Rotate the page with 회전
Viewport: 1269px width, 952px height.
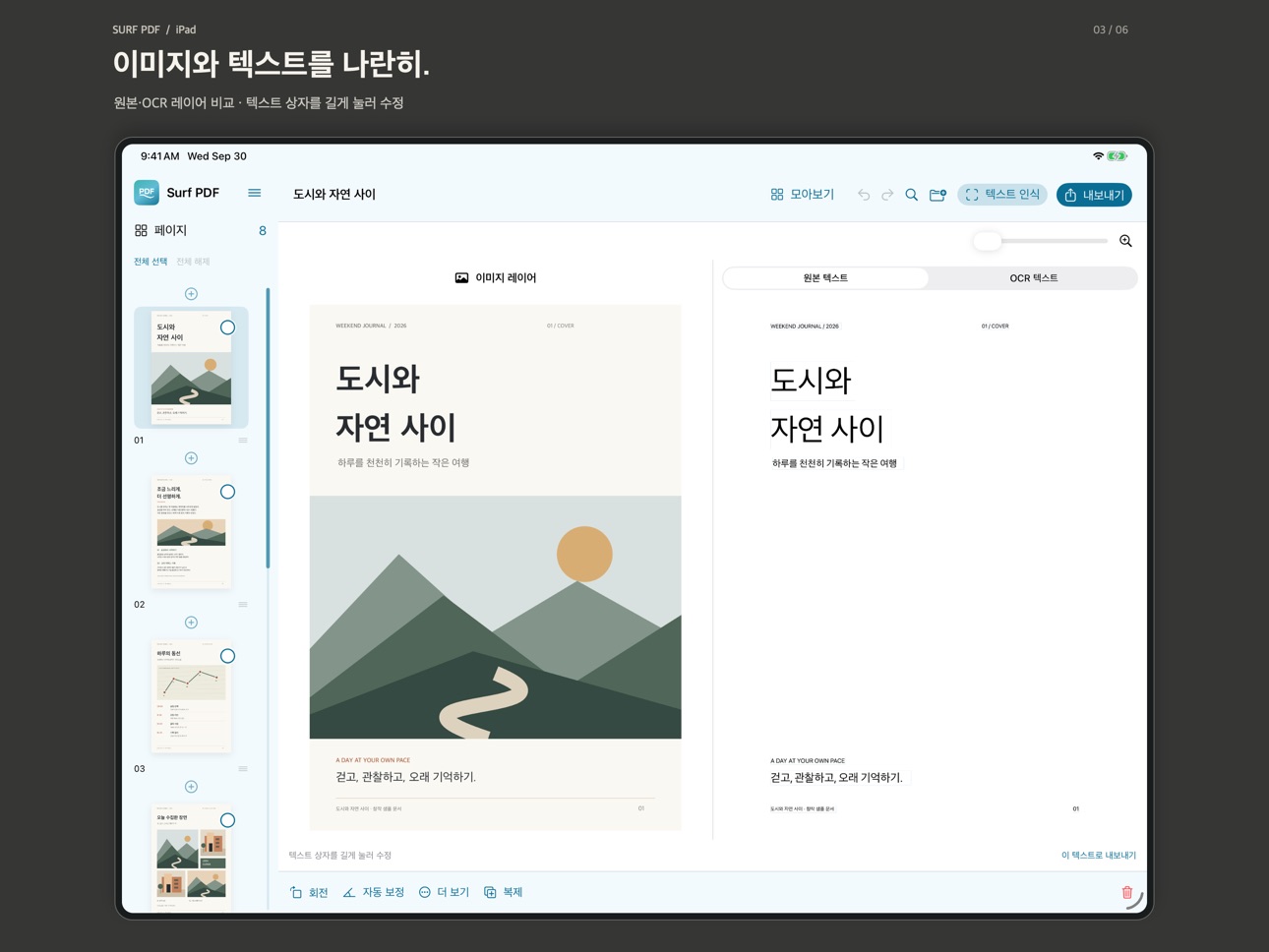click(x=309, y=892)
